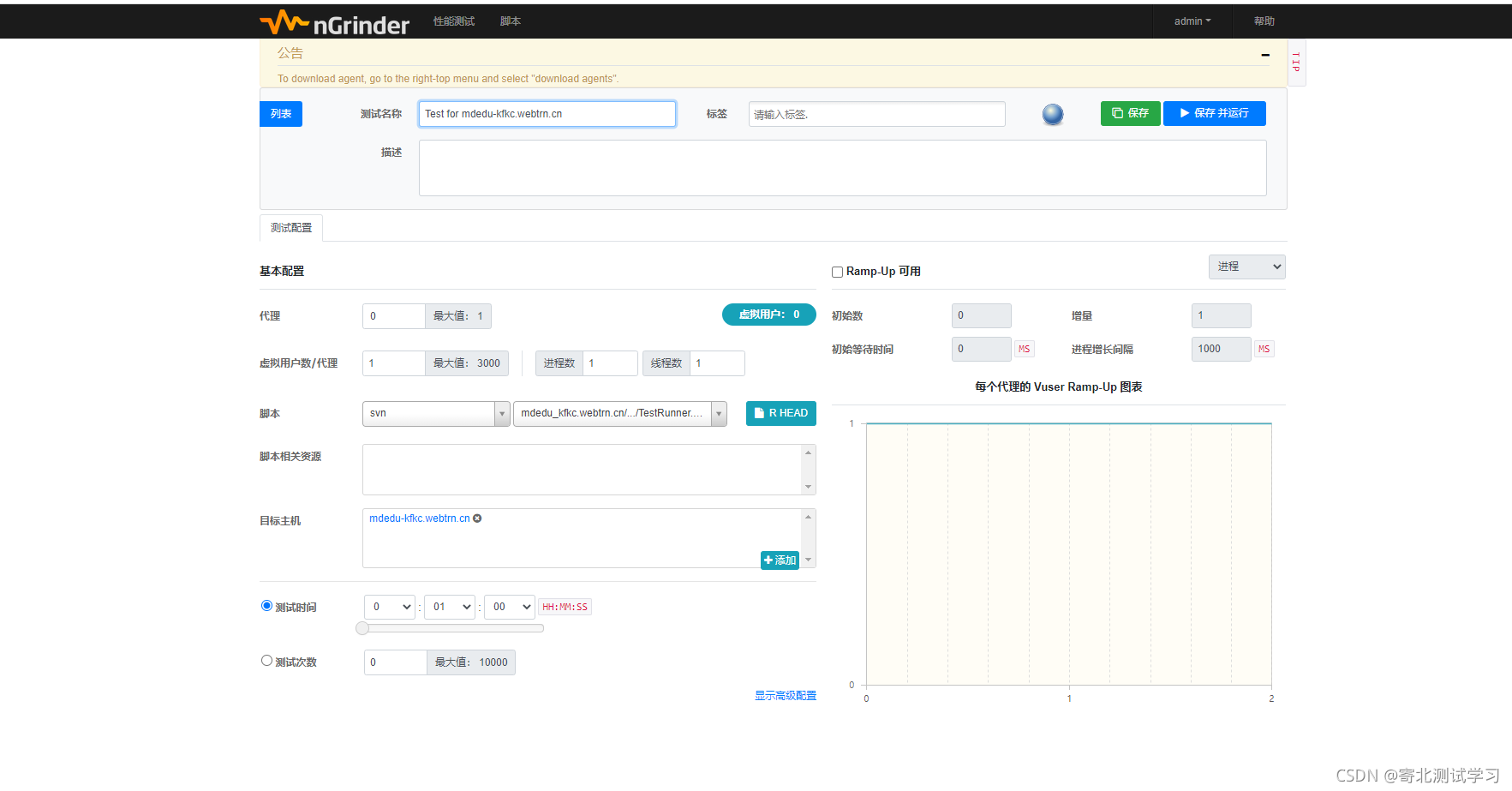
Task: Open the seconds dropdown showing 00
Action: [x=510, y=607]
